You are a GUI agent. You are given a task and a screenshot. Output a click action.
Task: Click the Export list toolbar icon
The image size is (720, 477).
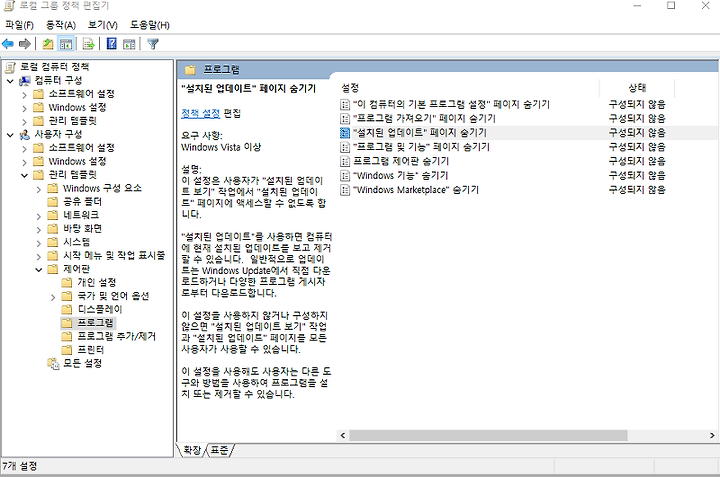pyautogui.click(x=88, y=44)
